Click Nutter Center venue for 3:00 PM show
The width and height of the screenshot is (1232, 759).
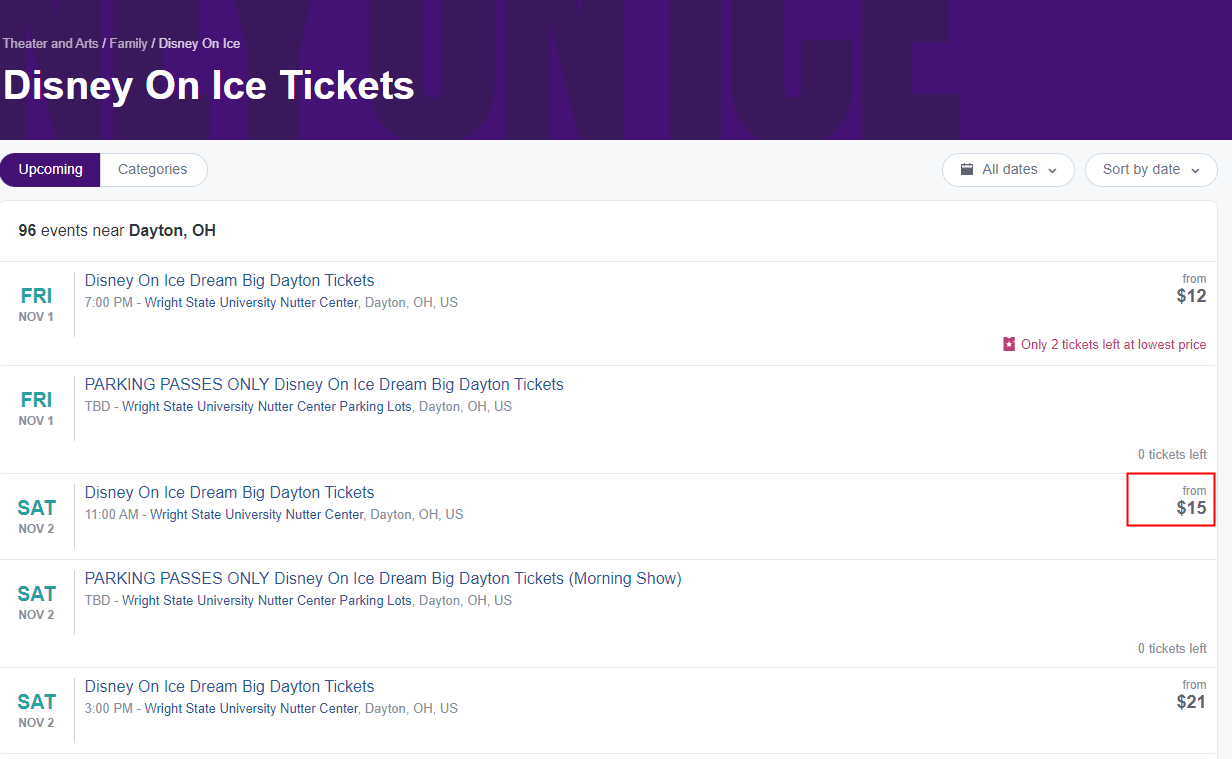[251, 709]
